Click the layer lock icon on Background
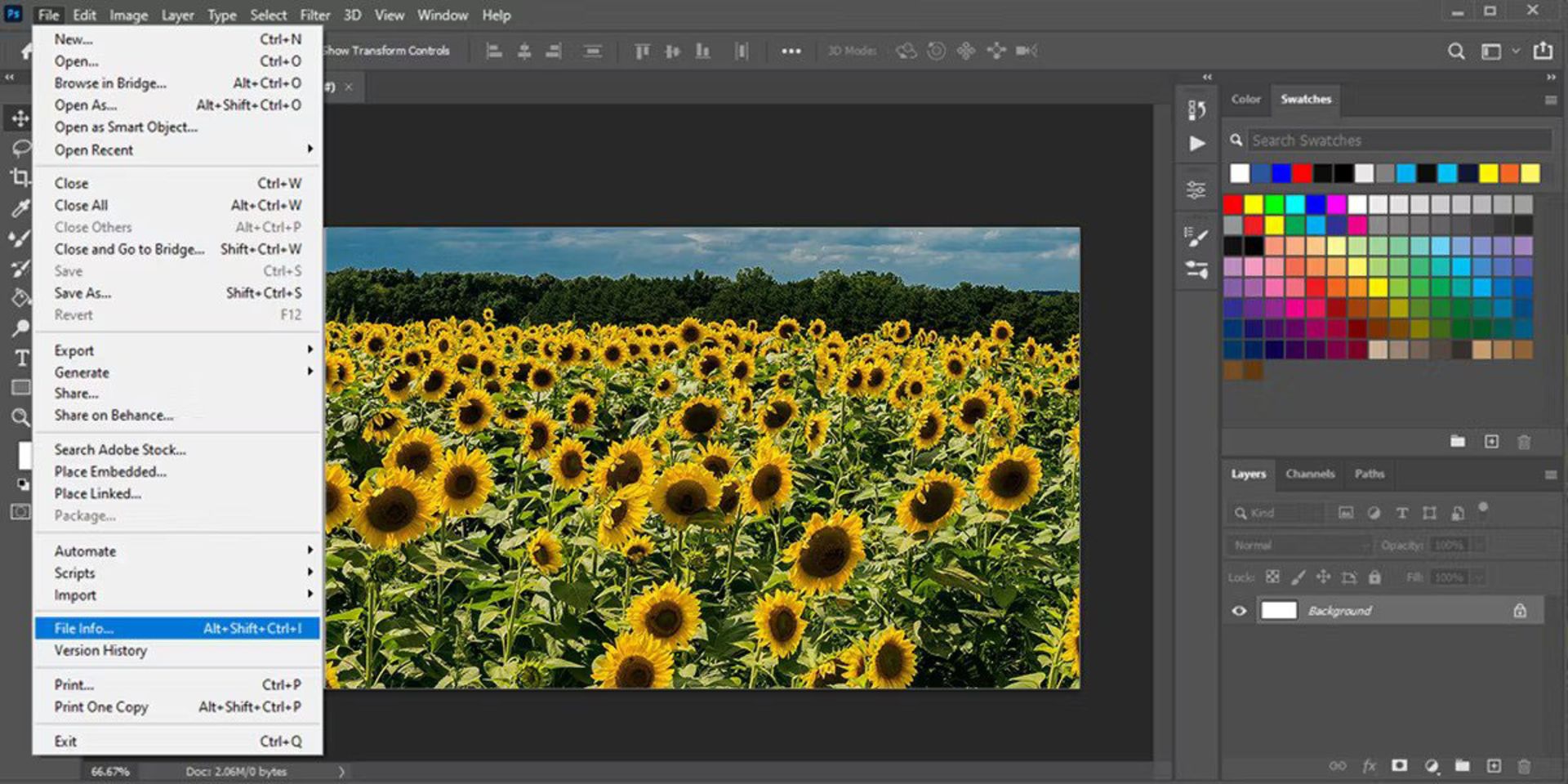 point(1519,611)
